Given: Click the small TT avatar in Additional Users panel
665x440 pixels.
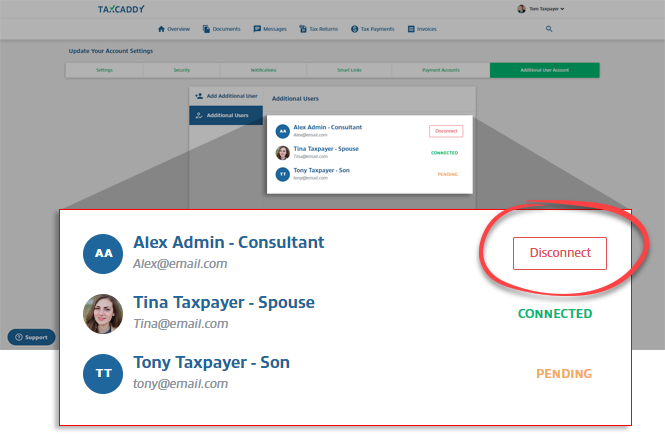Looking at the screenshot, I should coord(282,174).
